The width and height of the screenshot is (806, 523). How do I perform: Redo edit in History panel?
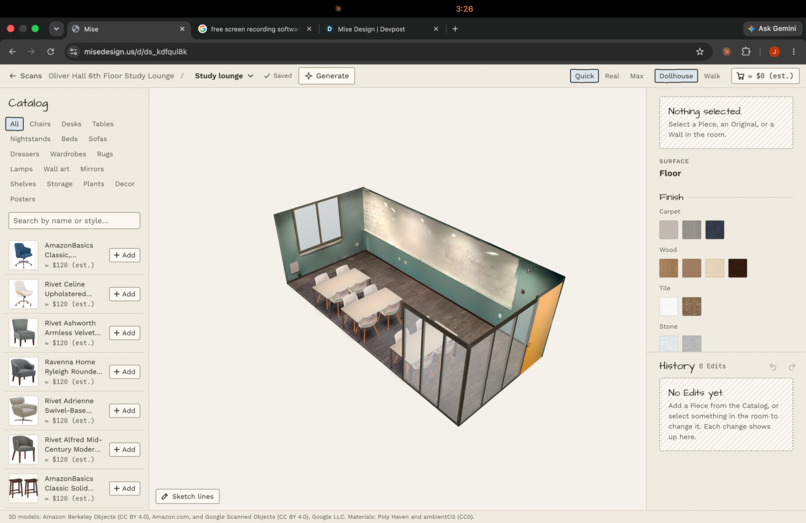click(x=792, y=366)
